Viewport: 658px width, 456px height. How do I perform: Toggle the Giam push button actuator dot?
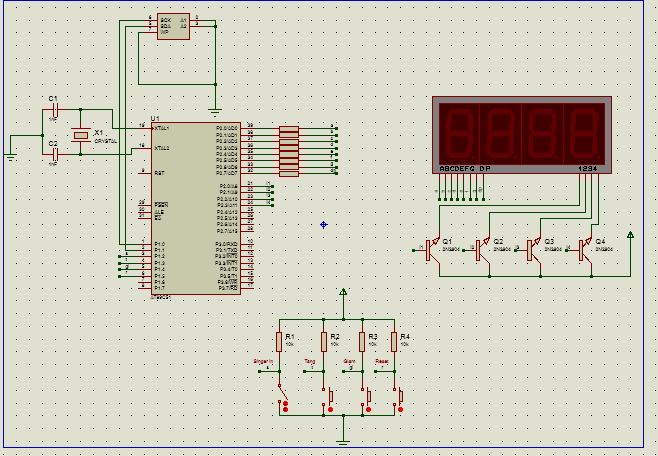(x=368, y=409)
